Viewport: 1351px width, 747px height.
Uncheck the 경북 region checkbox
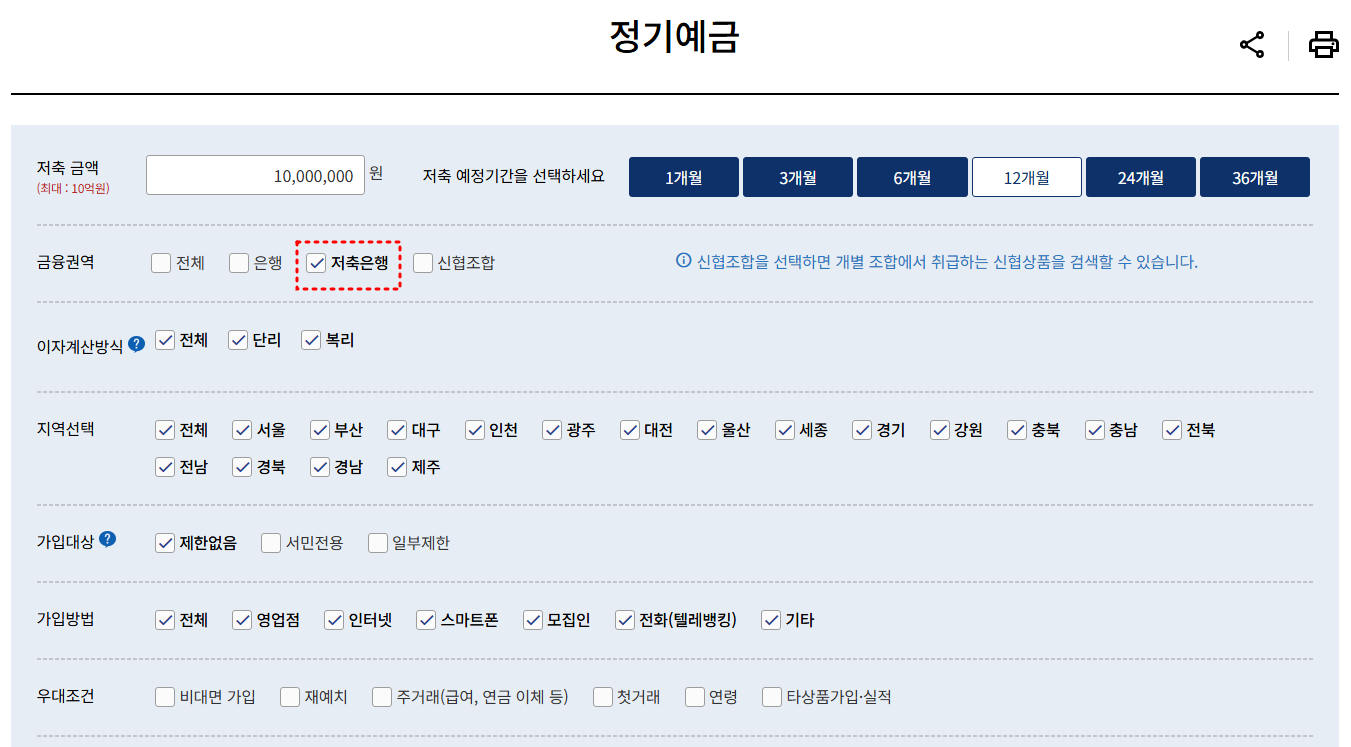tap(242, 467)
